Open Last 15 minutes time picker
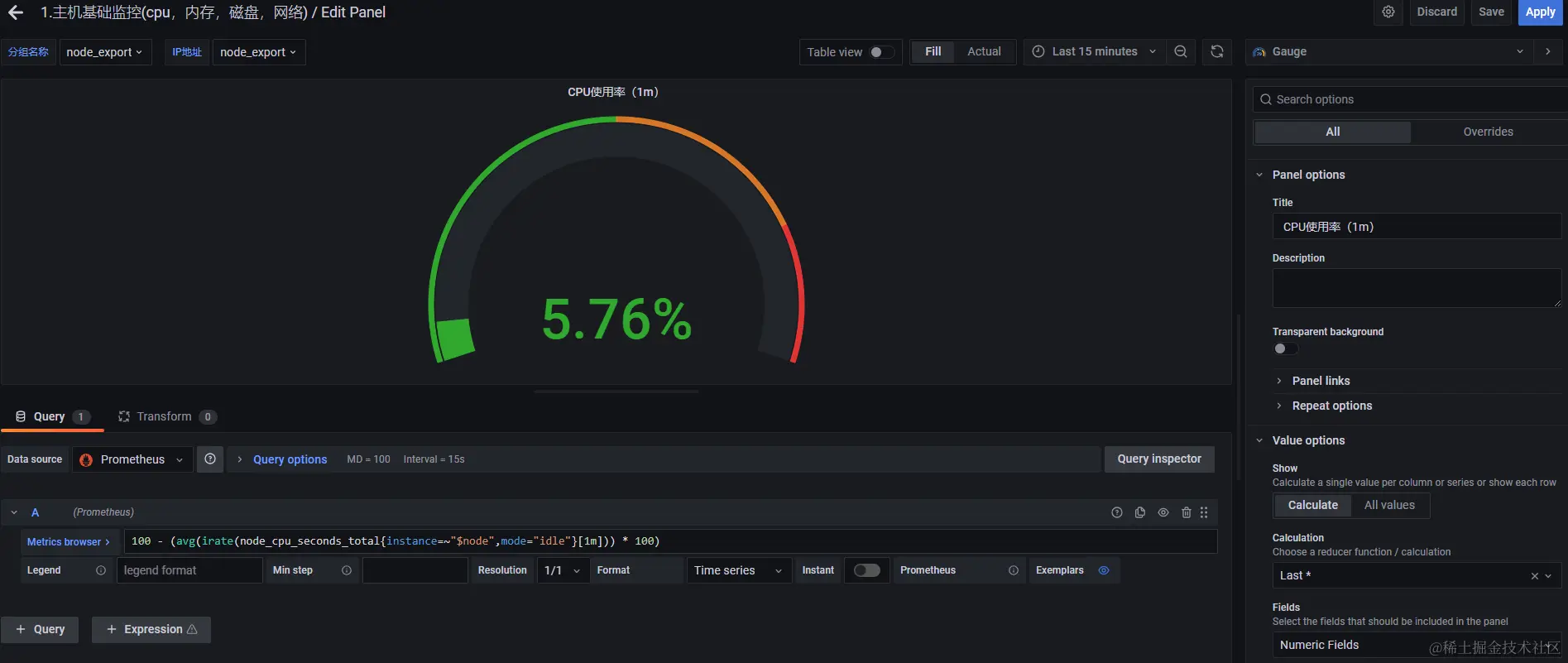 [1094, 51]
